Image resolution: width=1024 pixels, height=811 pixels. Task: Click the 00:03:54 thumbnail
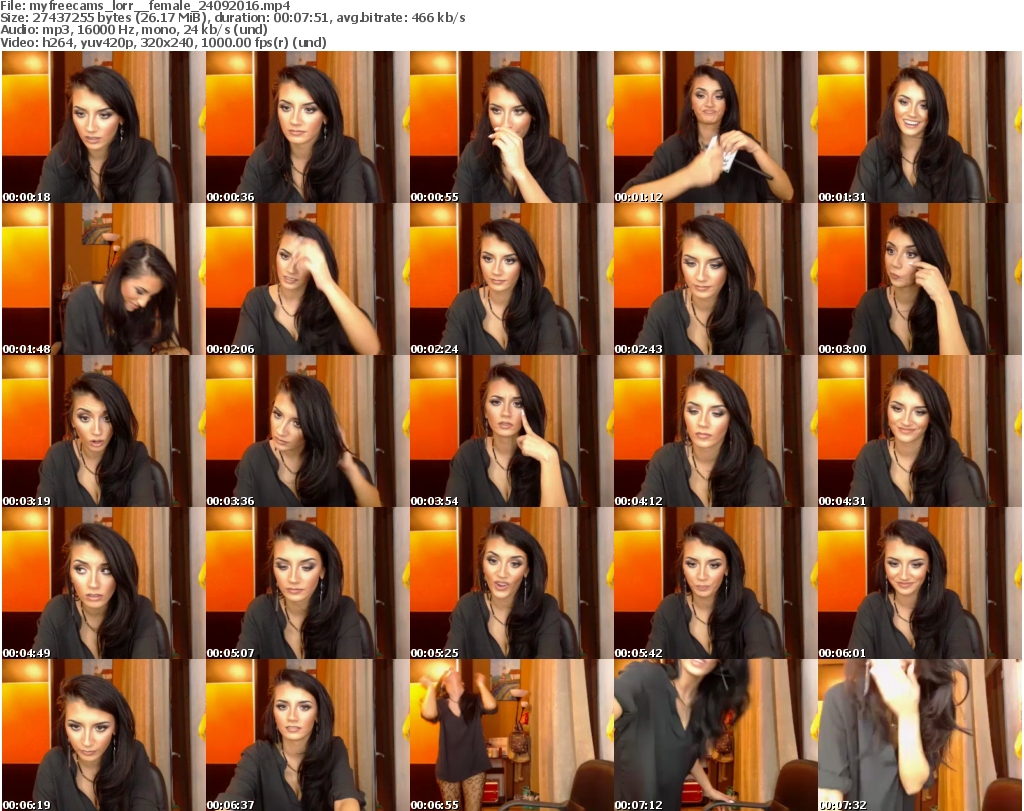[510, 431]
